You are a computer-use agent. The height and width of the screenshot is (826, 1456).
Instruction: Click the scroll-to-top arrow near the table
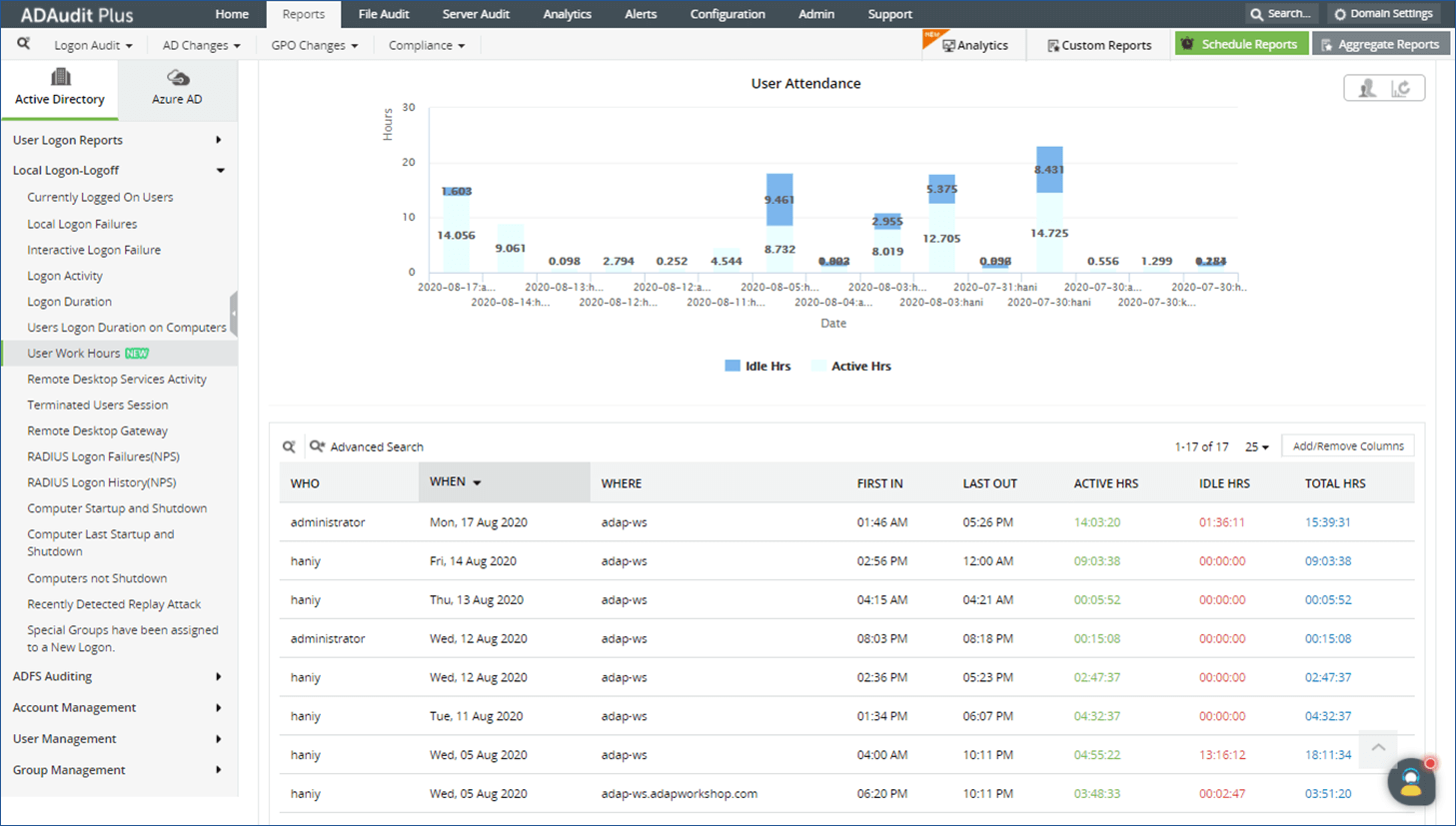tap(1377, 749)
